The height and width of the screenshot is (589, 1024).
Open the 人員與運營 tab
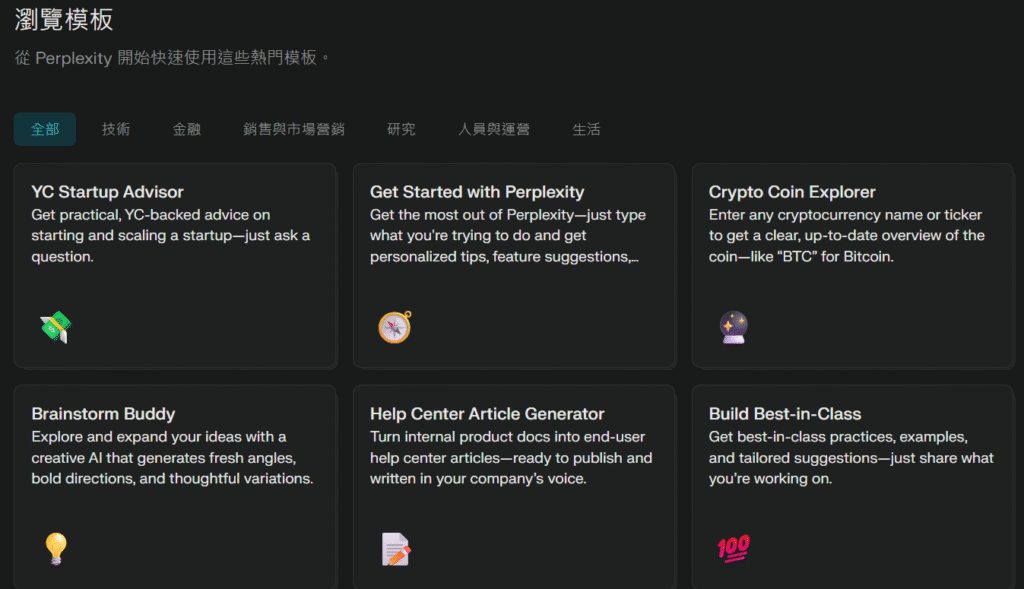coord(494,129)
